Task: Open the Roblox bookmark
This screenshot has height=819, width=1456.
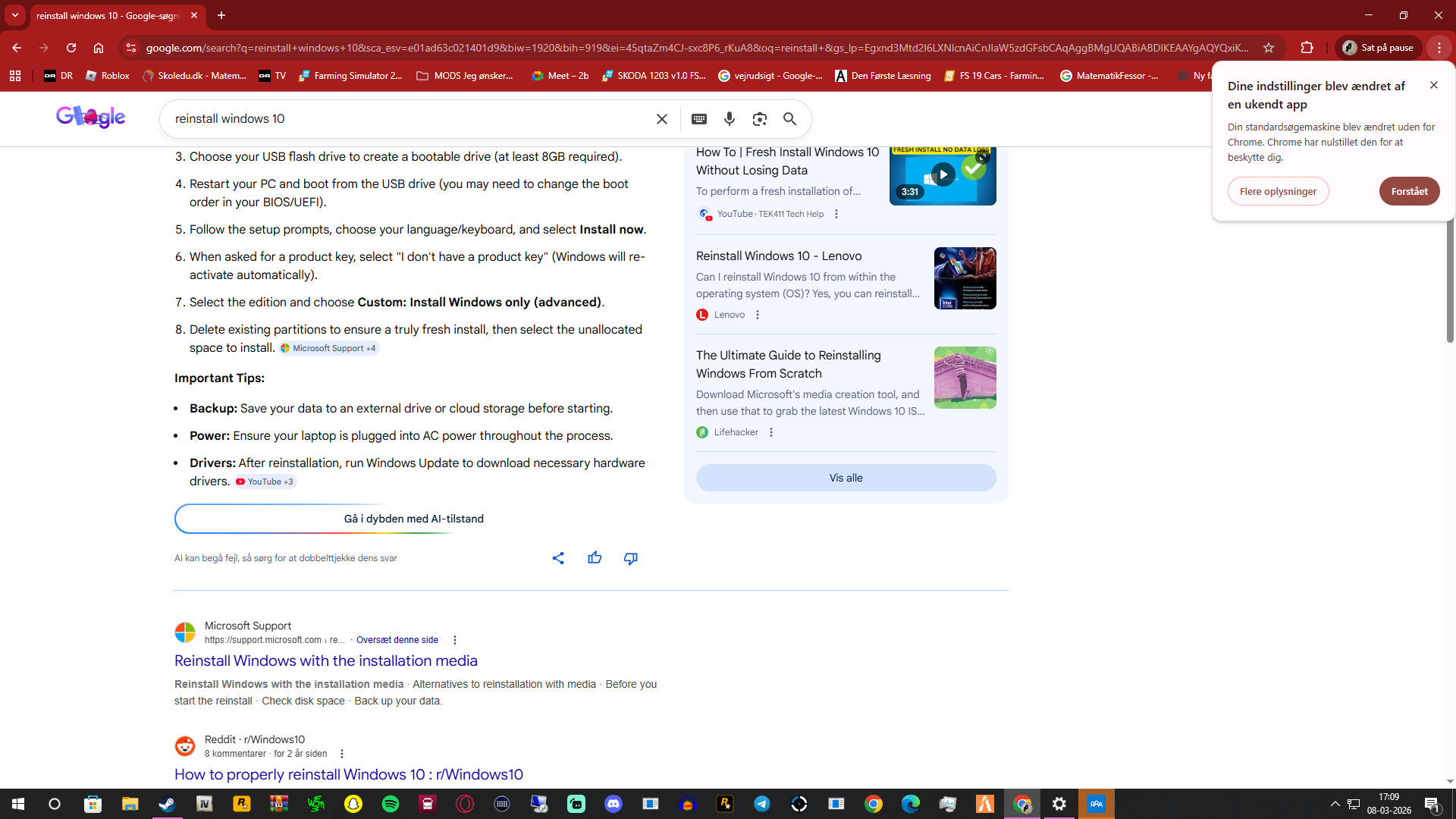Action: pyautogui.click(x=108, y=76)
